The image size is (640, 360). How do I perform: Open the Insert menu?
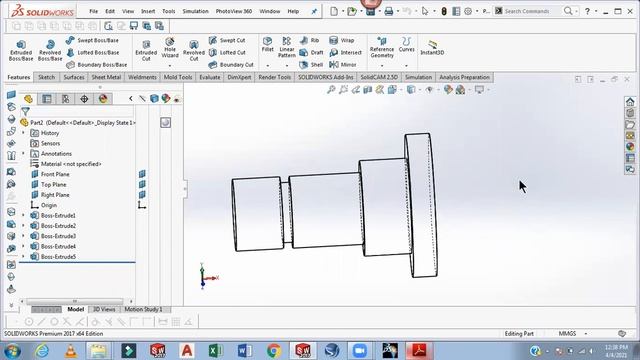point(148,11)
